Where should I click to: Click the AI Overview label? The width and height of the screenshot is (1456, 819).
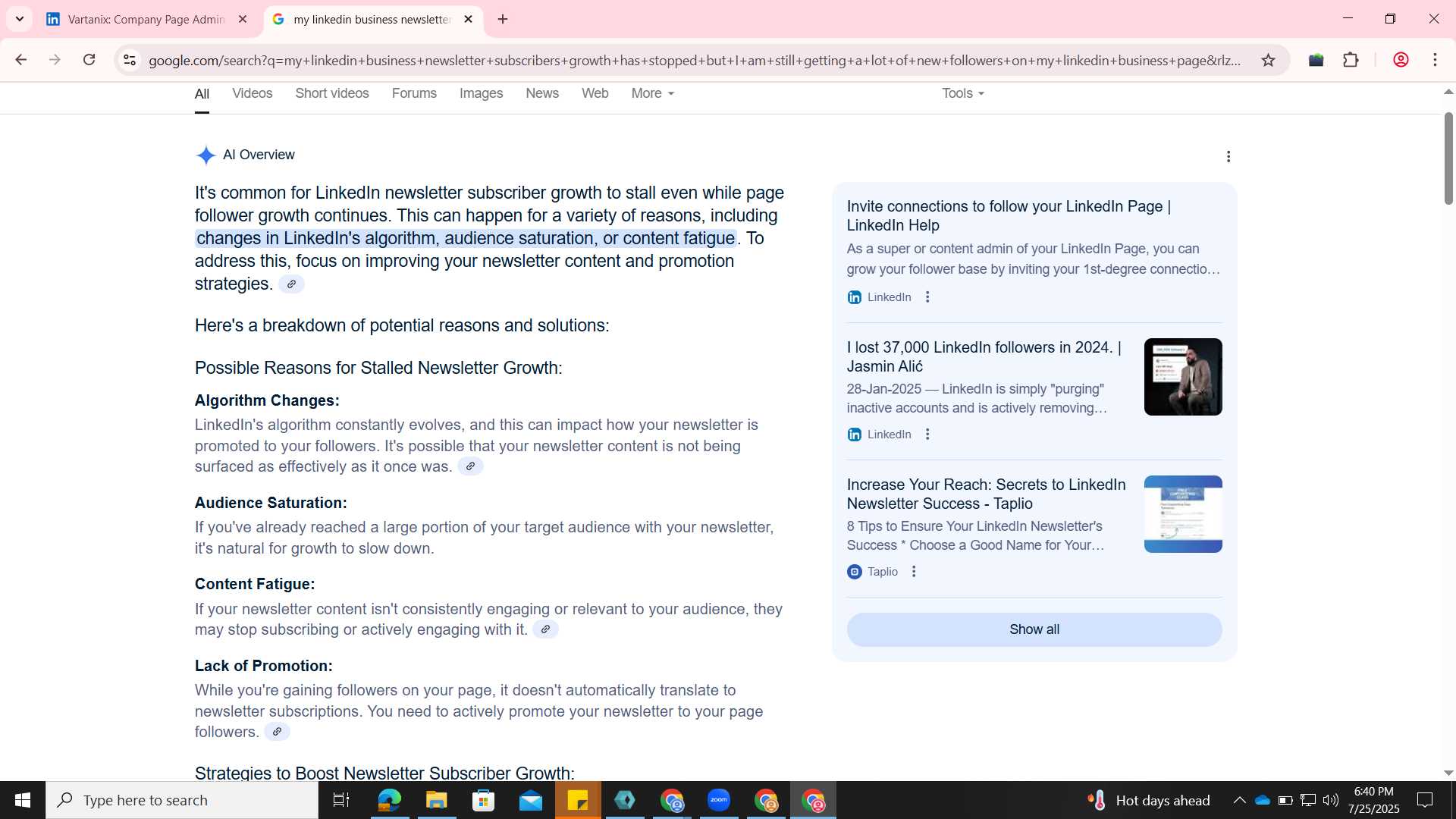[x=259, y=155]
